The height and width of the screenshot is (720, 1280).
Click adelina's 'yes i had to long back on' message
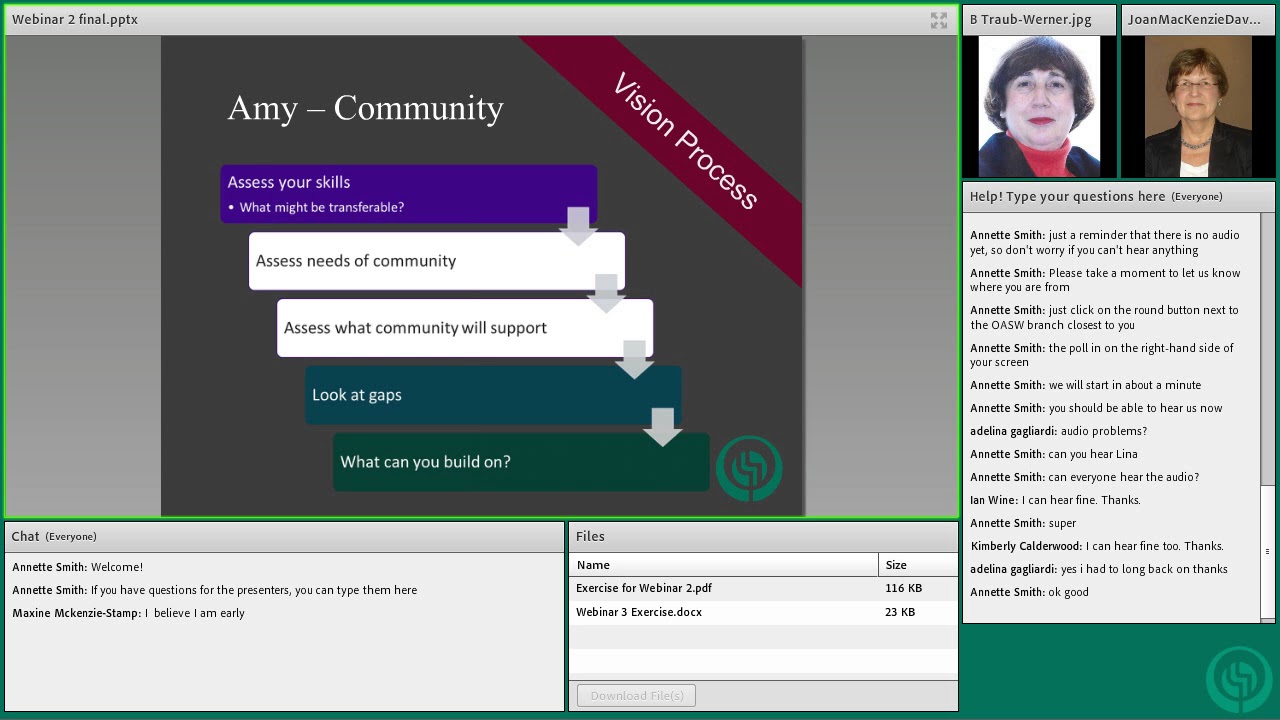click(x=1099, y=569)
